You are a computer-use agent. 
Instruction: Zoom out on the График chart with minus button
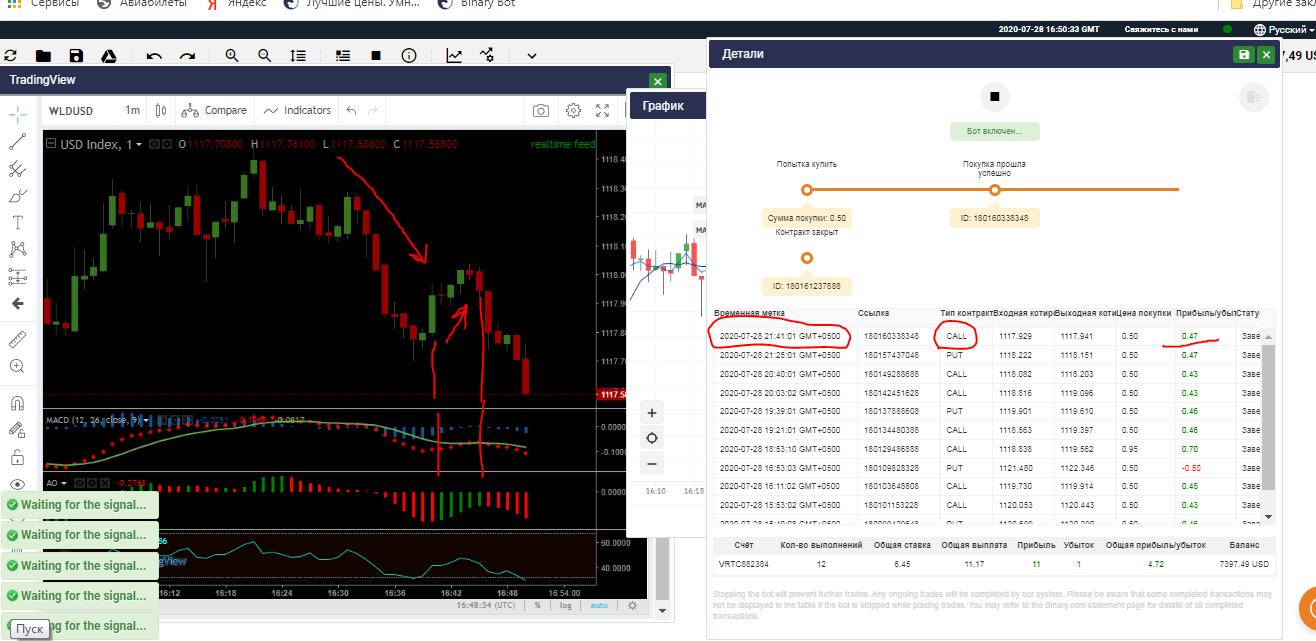[x=652, y=463]
